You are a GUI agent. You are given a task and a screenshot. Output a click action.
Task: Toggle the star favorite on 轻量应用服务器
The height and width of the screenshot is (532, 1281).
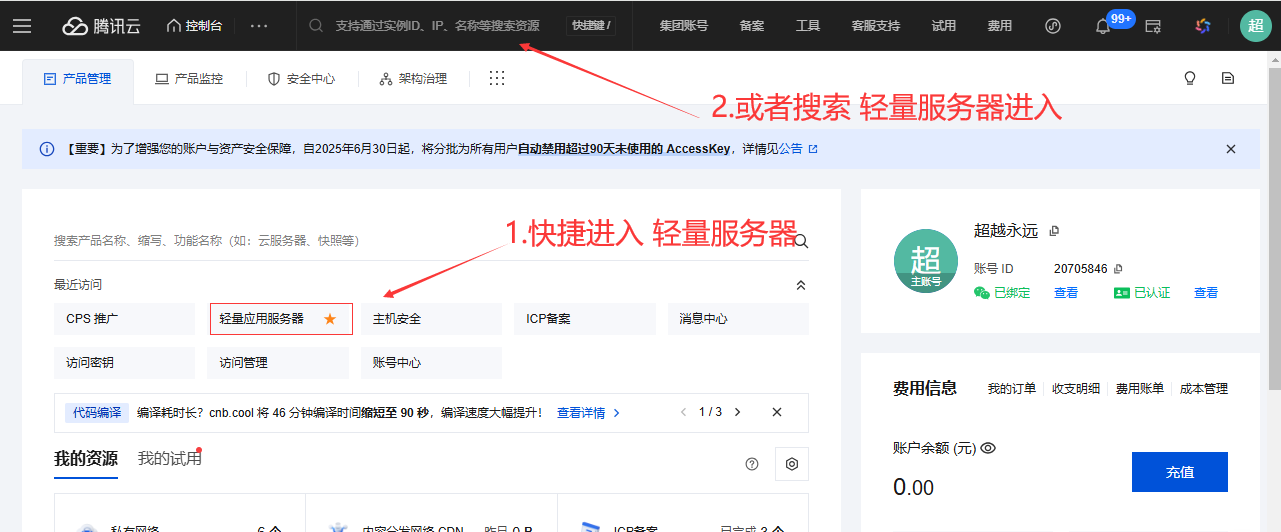[x=330, y=319]
